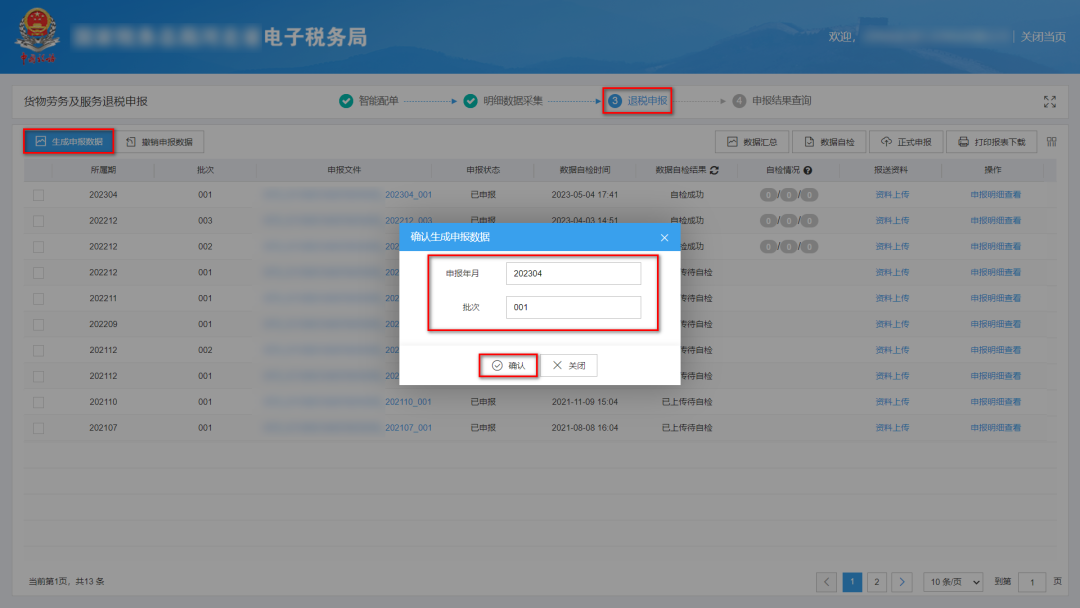Screen dimensions: 1080x608
Task: Tick the checkbox for 202107 row
Action: point(38,428)
